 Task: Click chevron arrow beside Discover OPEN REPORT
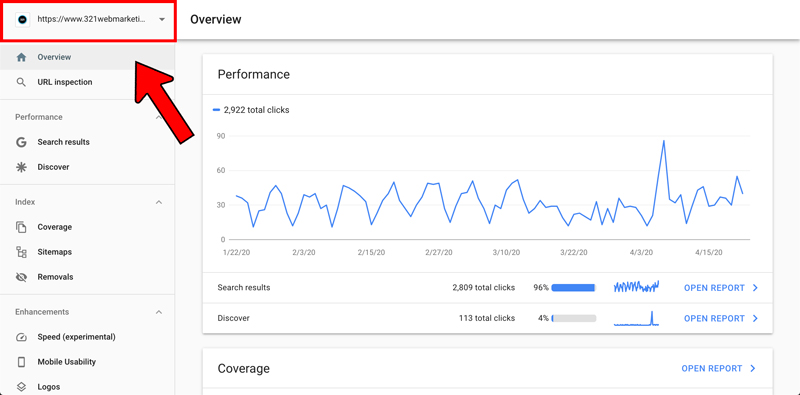point(756,318)
